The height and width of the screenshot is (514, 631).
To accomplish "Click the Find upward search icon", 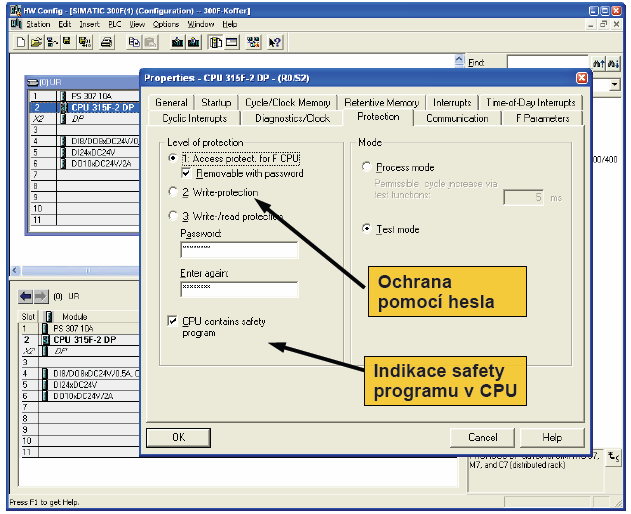I will pyautogui.click(x=598, y=63).
